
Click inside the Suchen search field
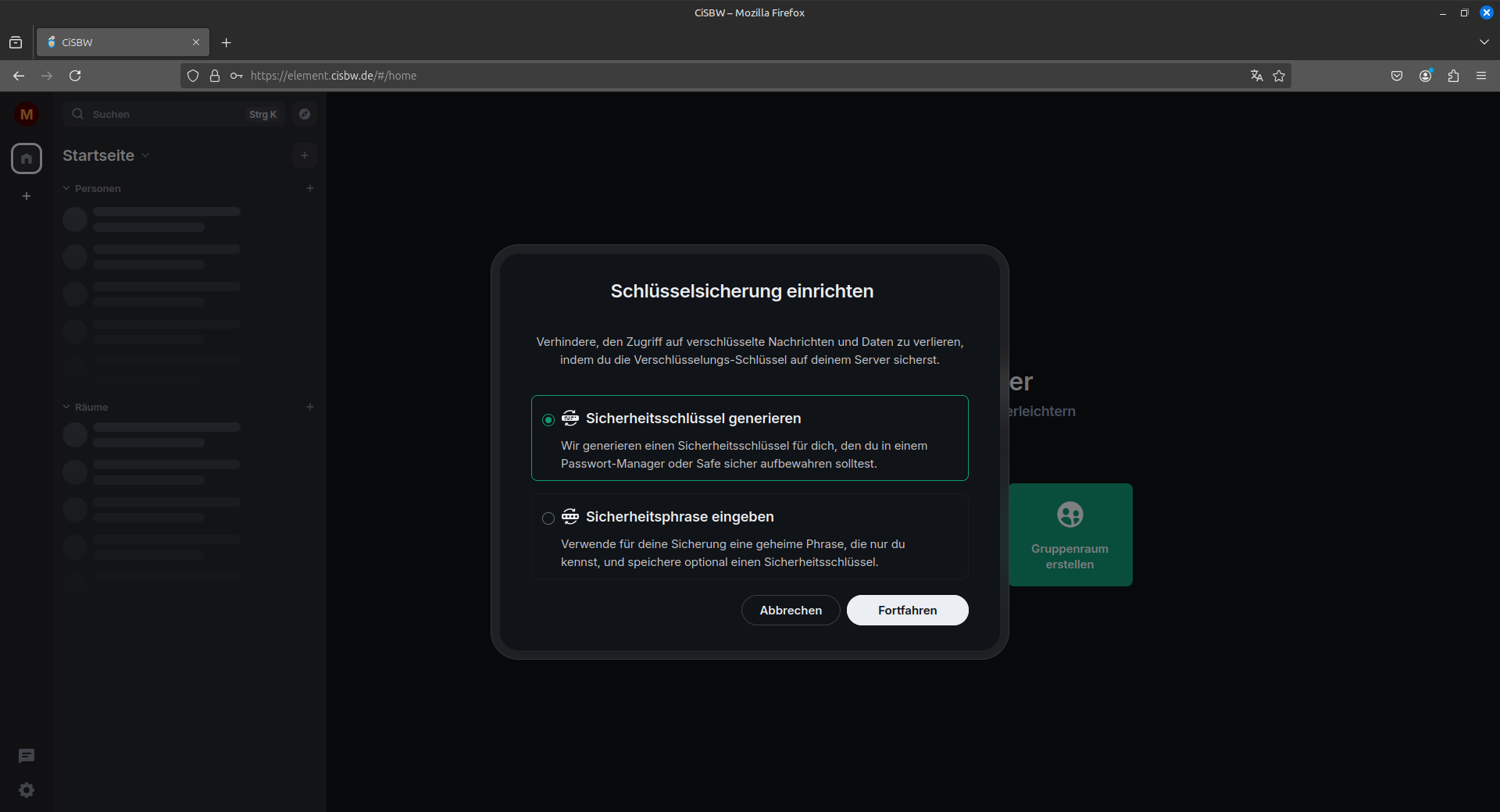(x=156, y=114)
